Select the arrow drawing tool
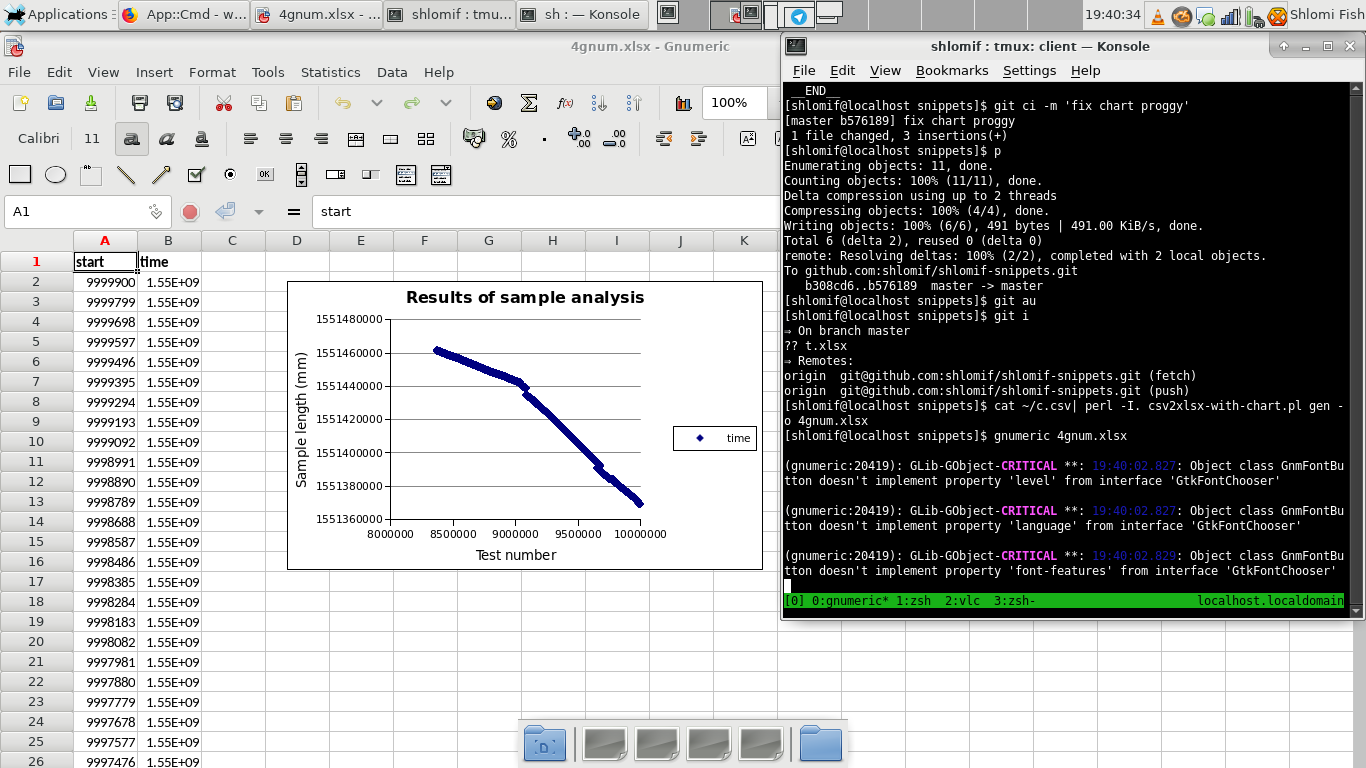Image resolution: width=1366 pixels, height=768 pixels. pyautogui.click(x=160, y=175)
